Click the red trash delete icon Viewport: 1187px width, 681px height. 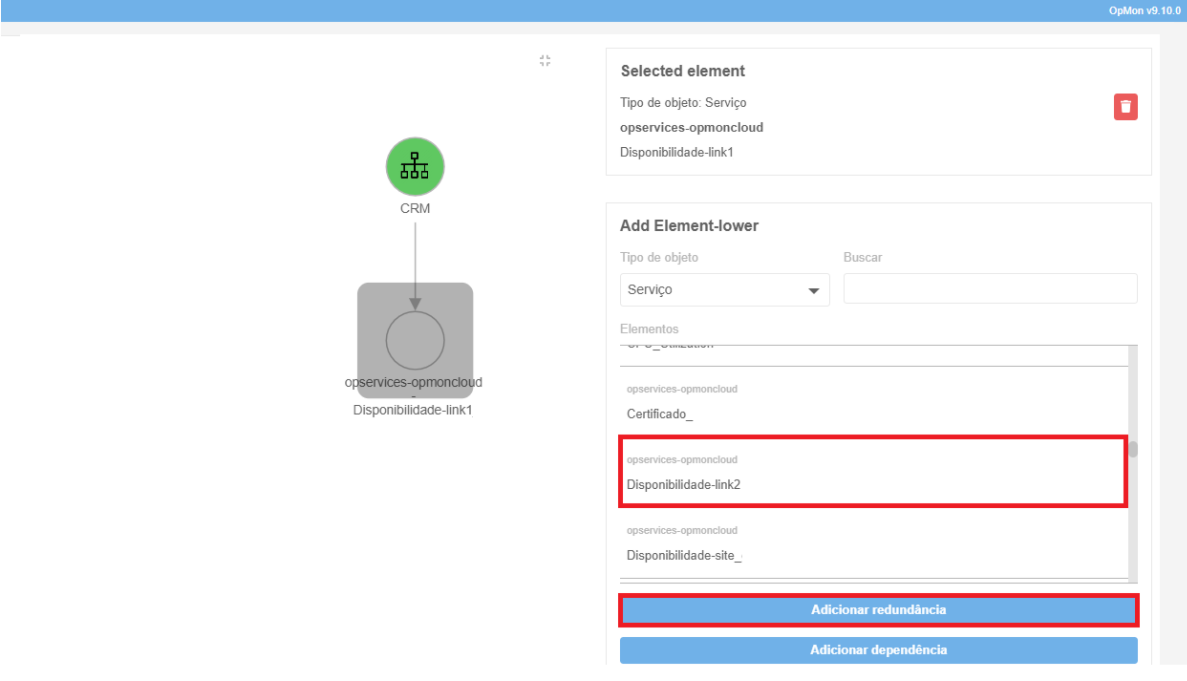(x=1125, y=107)
